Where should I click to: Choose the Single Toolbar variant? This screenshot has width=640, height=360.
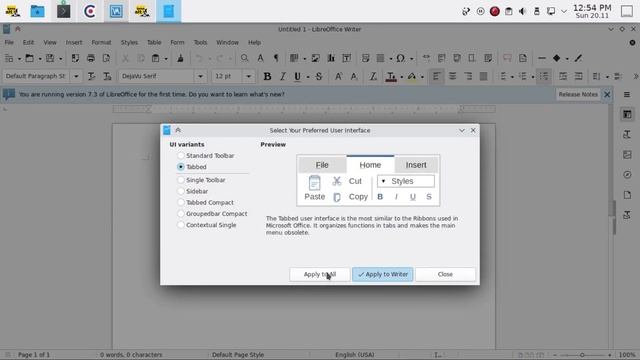click(x=201, y=180)
